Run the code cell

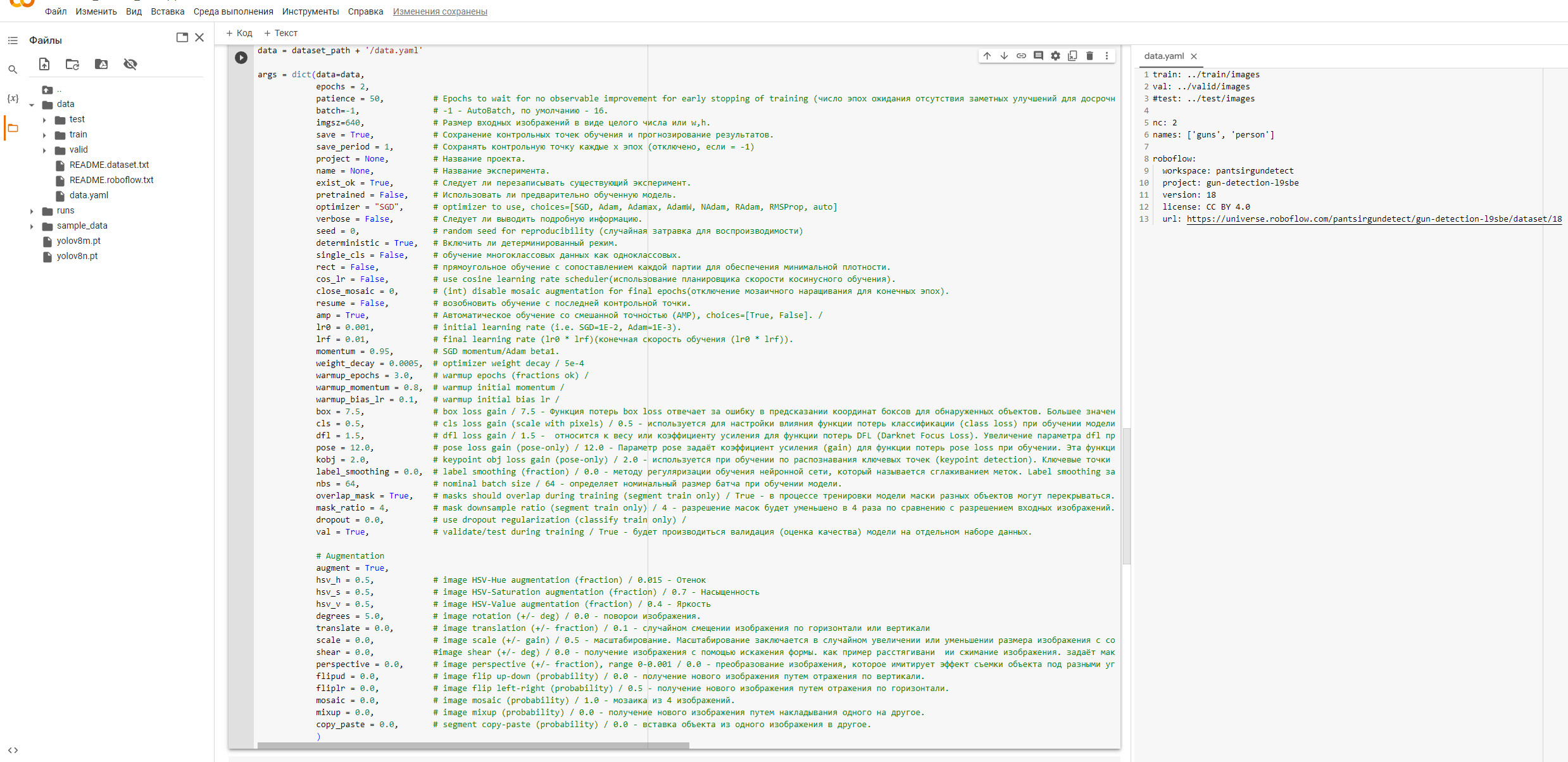point(241,57)
